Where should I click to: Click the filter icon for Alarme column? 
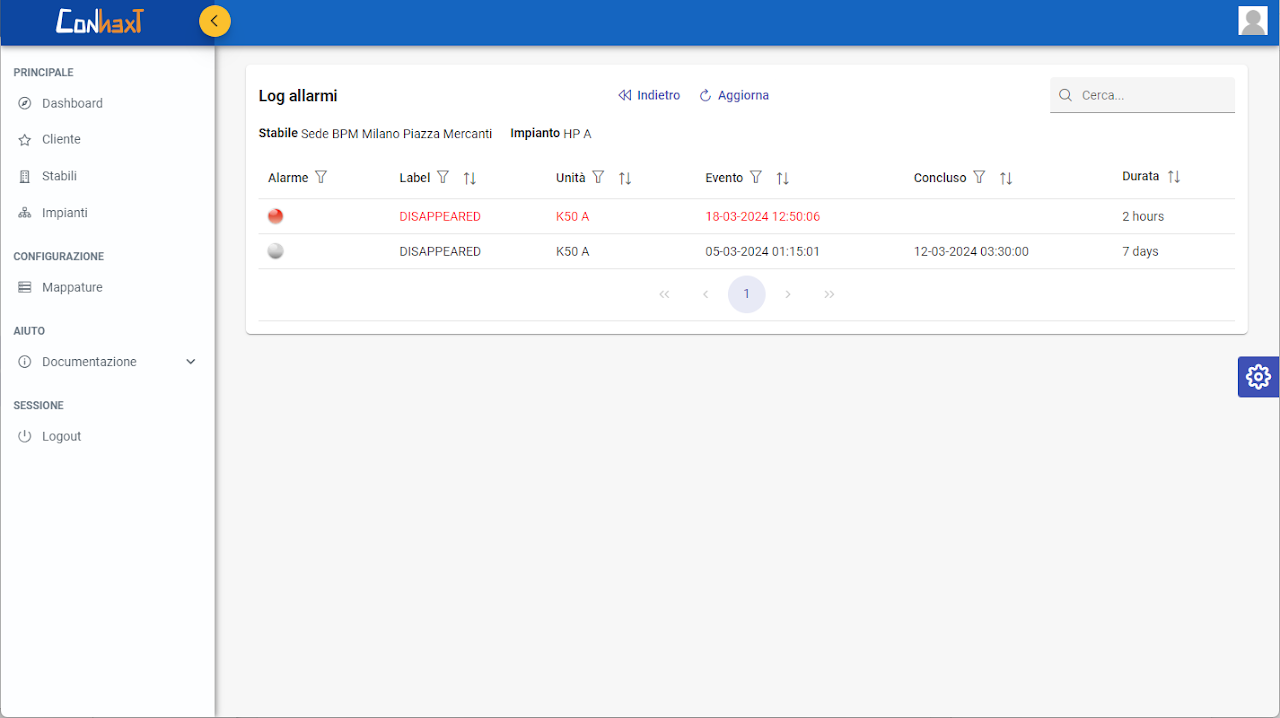pyautogui.click(x=321, y=177)
